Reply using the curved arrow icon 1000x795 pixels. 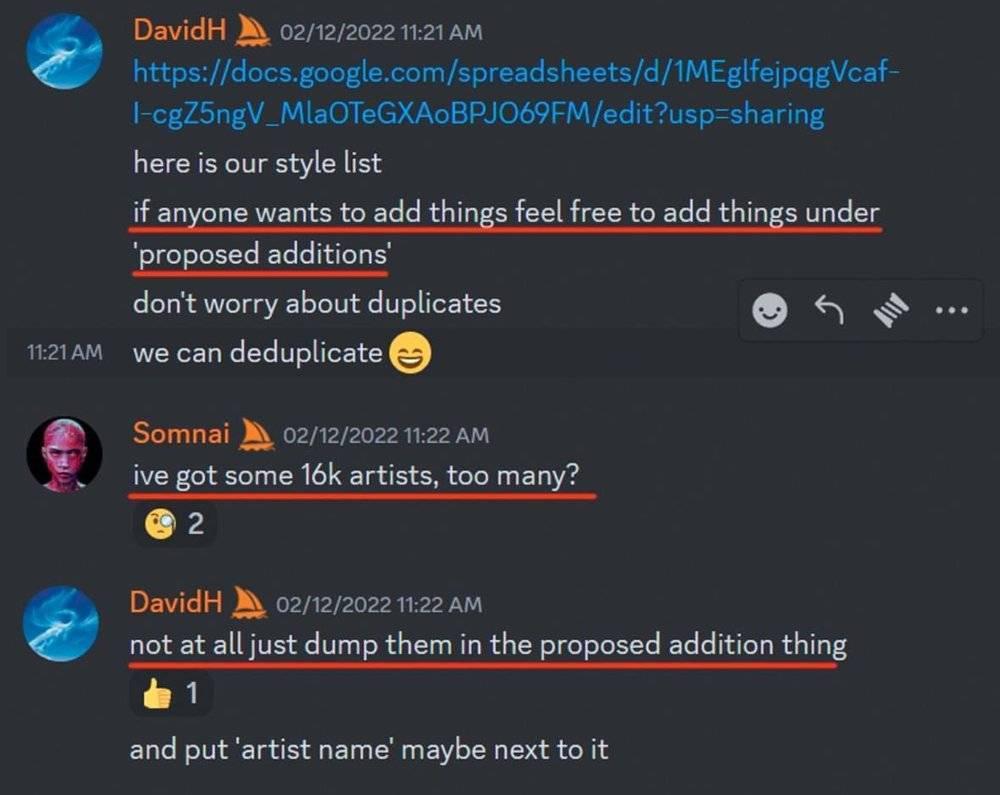point(829,310)
